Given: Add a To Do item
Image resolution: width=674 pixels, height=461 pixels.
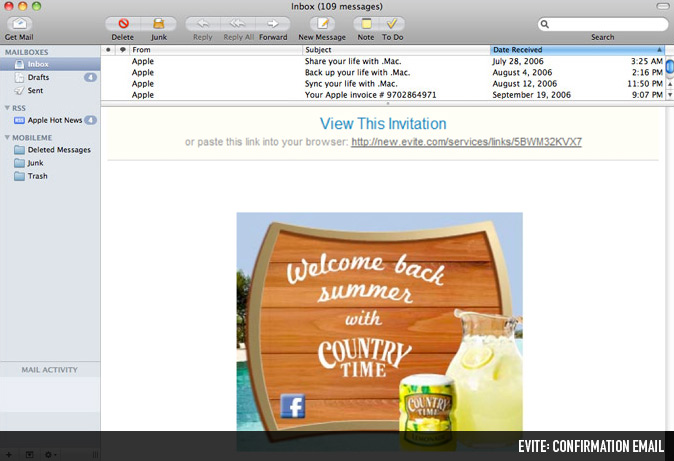Looking at the screenshot, I should pos(393,23).
